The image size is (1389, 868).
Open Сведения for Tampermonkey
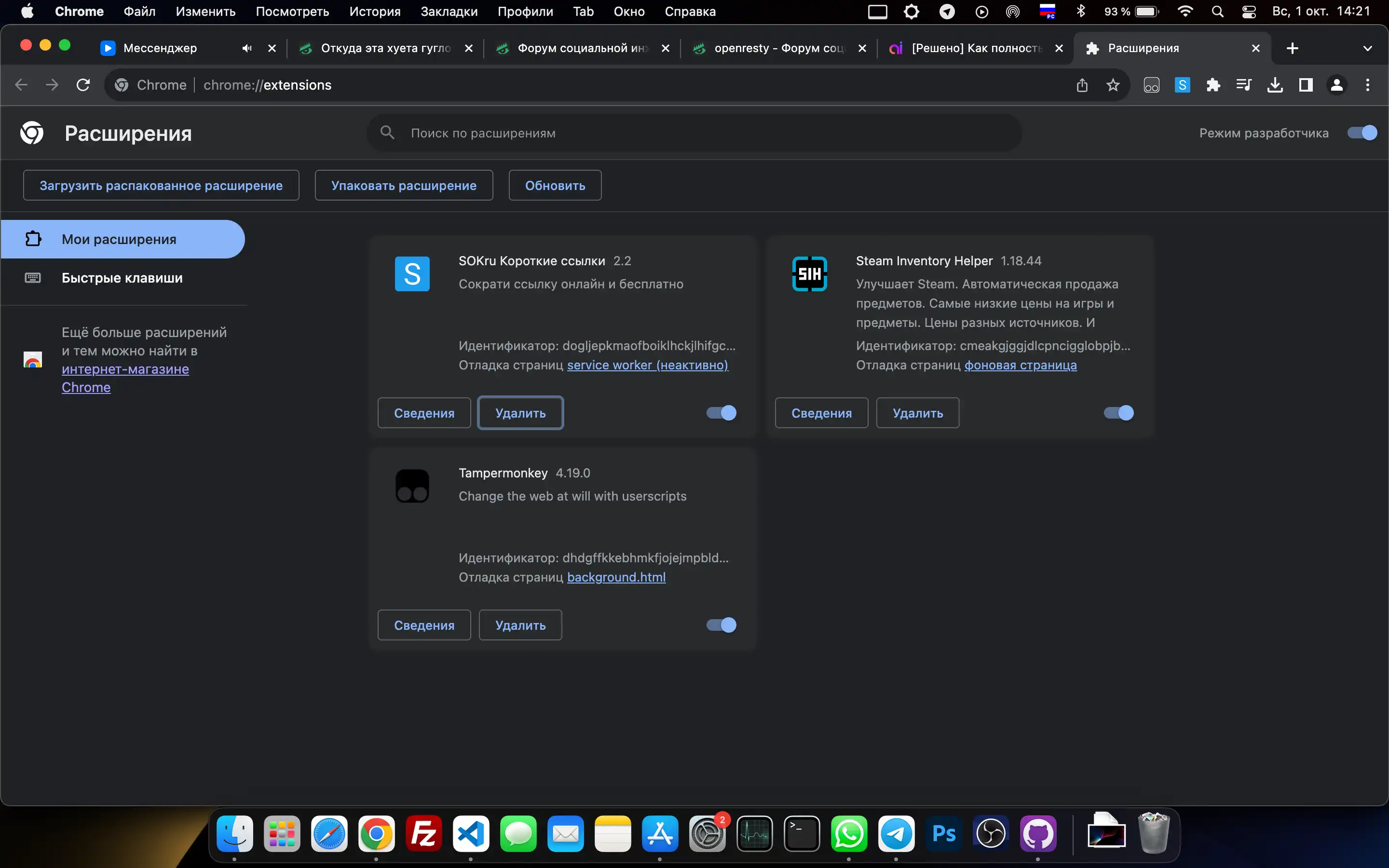click(424, 625)
